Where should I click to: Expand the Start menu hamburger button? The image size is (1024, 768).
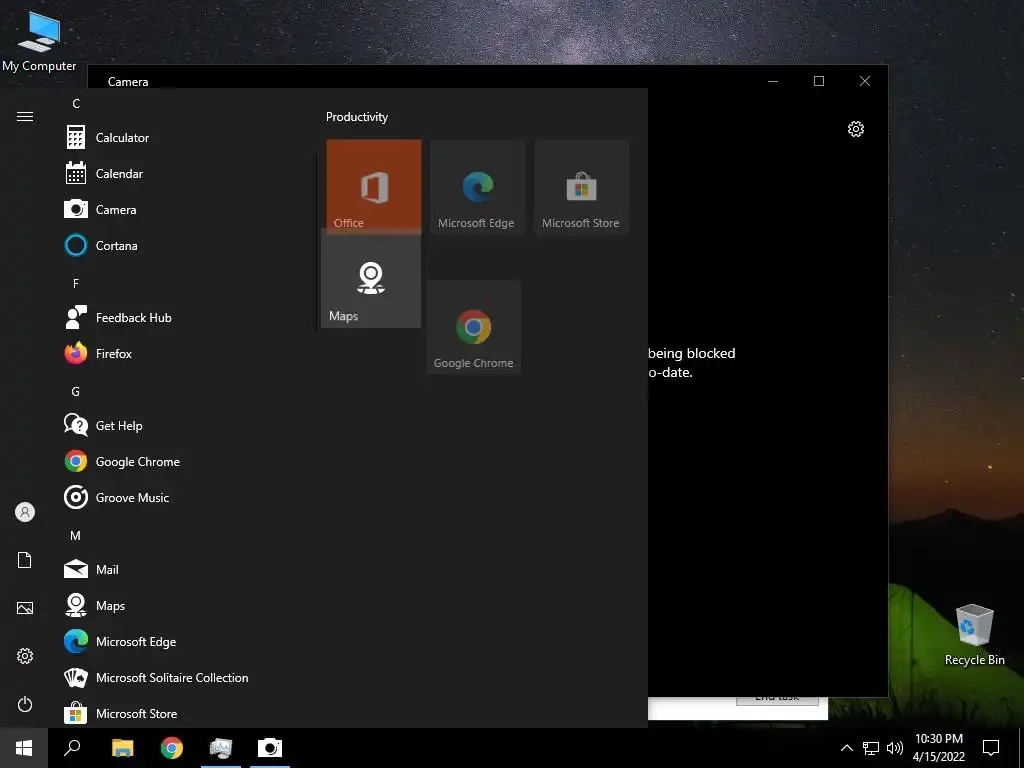(x=25, y=116)
